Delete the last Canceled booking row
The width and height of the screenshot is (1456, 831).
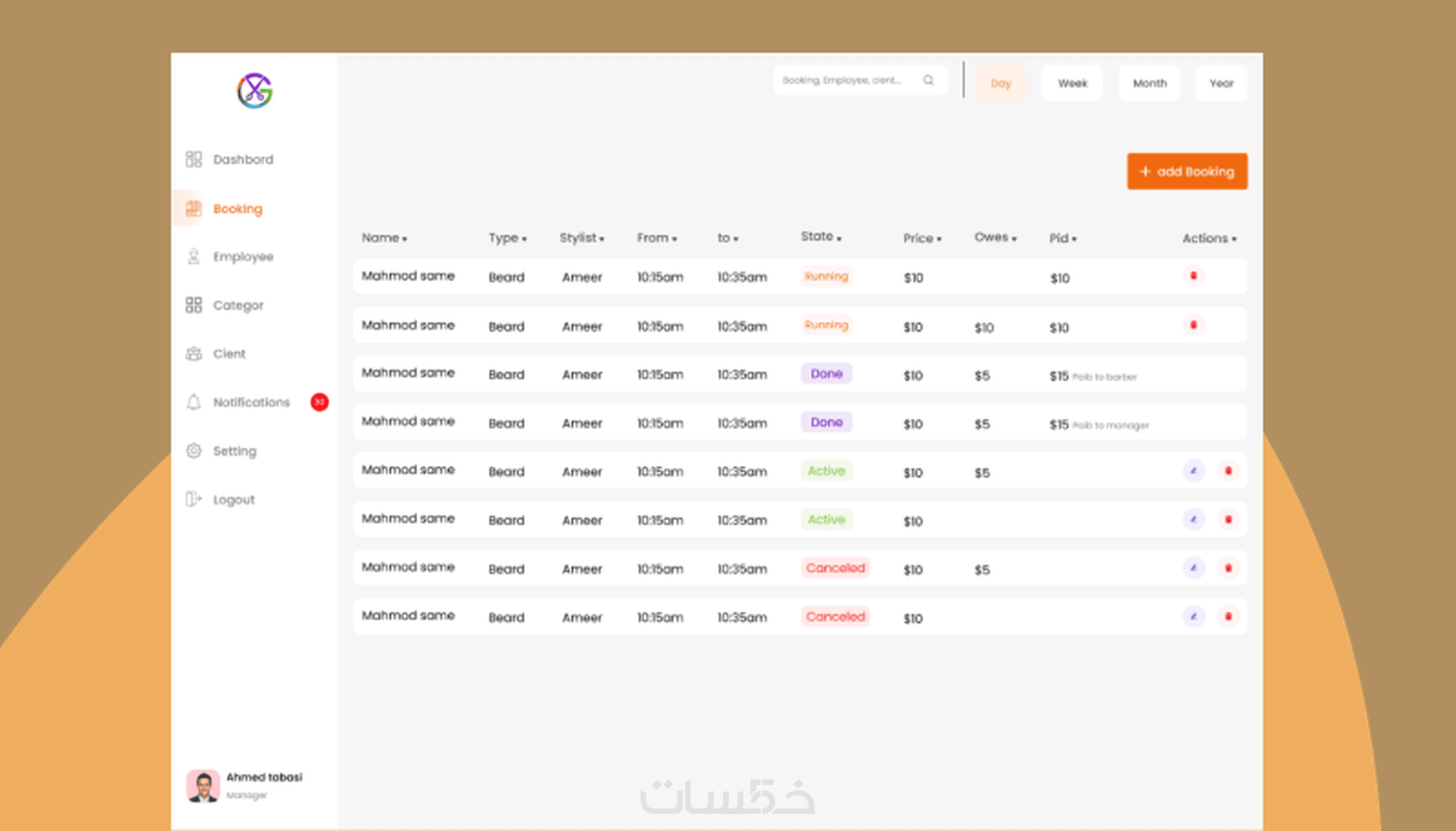pyautogui.click(x=1228, y=616)
